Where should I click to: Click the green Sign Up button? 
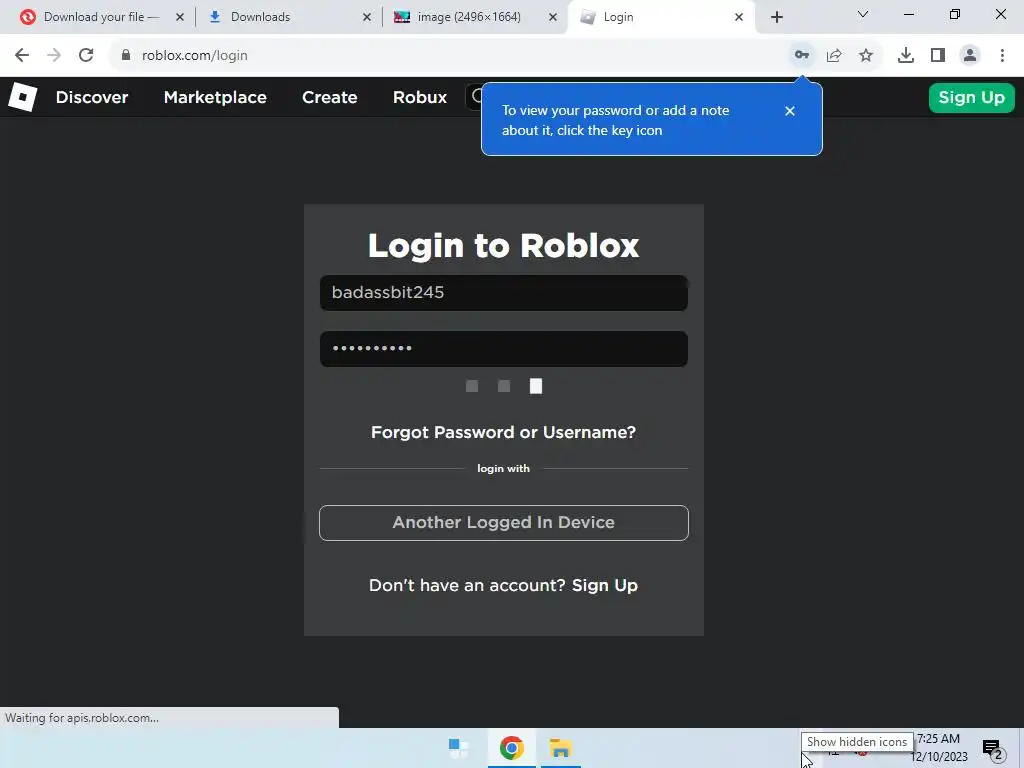pyautogui.click(x=971, y=98)
